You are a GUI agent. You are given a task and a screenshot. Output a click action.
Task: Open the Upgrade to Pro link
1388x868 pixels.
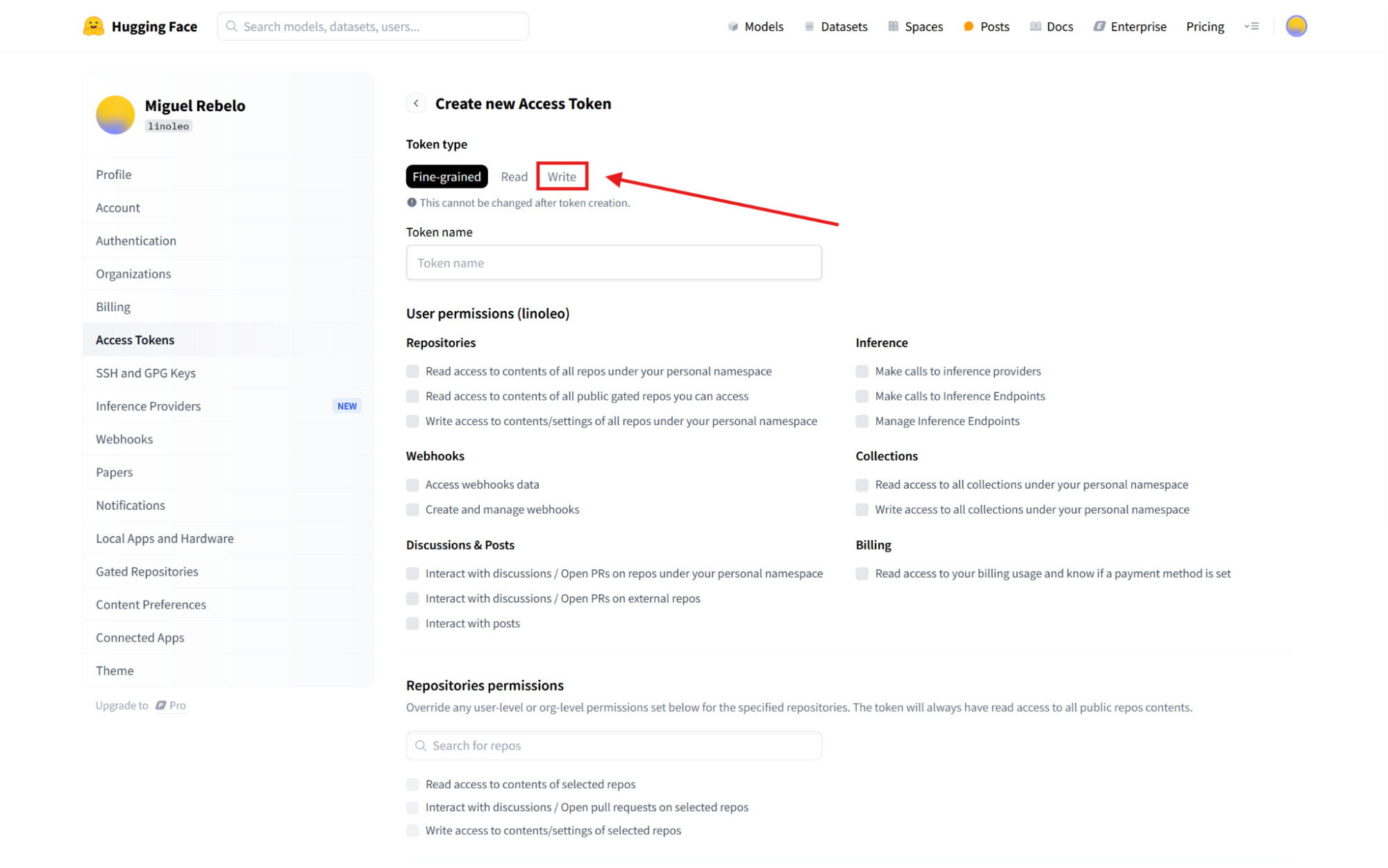(140, 706)
